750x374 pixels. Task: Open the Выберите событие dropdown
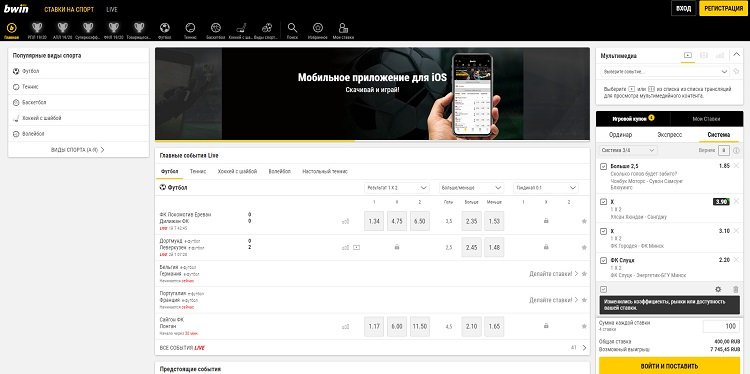[664, 71]
